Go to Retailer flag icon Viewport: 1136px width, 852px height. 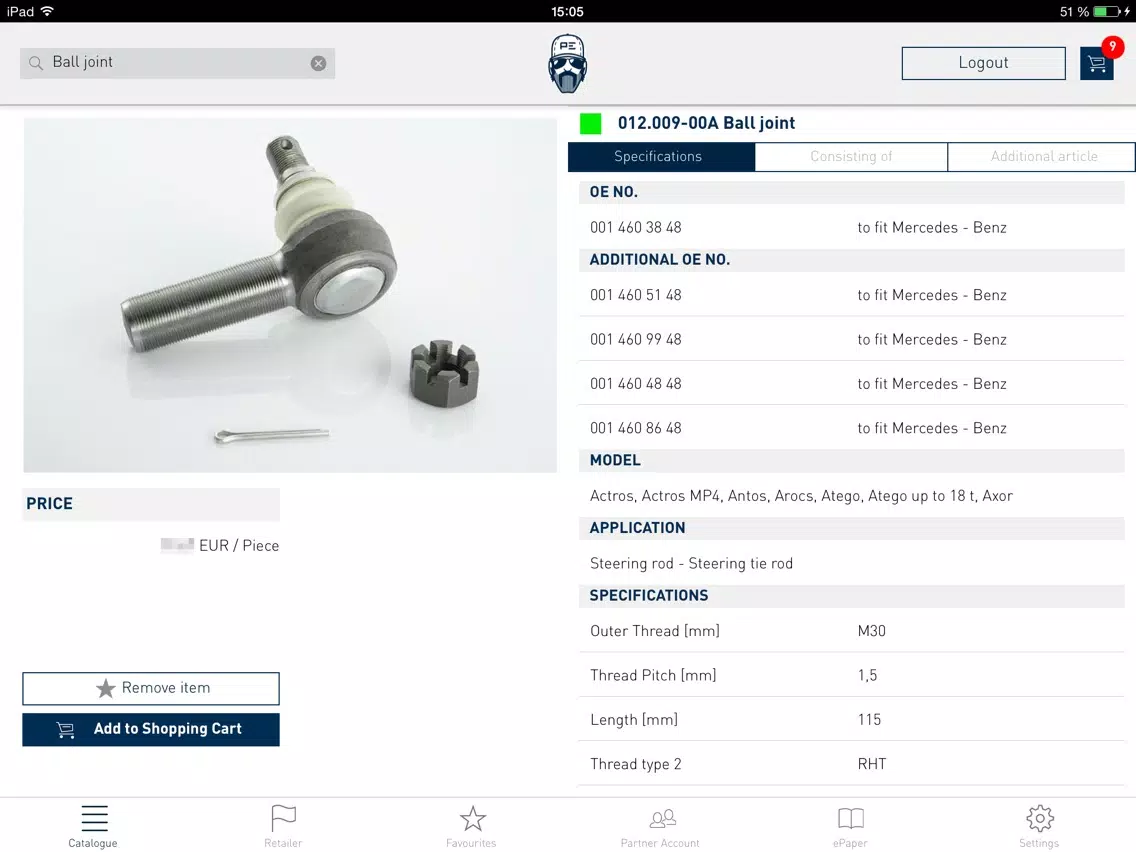point(283,819)
